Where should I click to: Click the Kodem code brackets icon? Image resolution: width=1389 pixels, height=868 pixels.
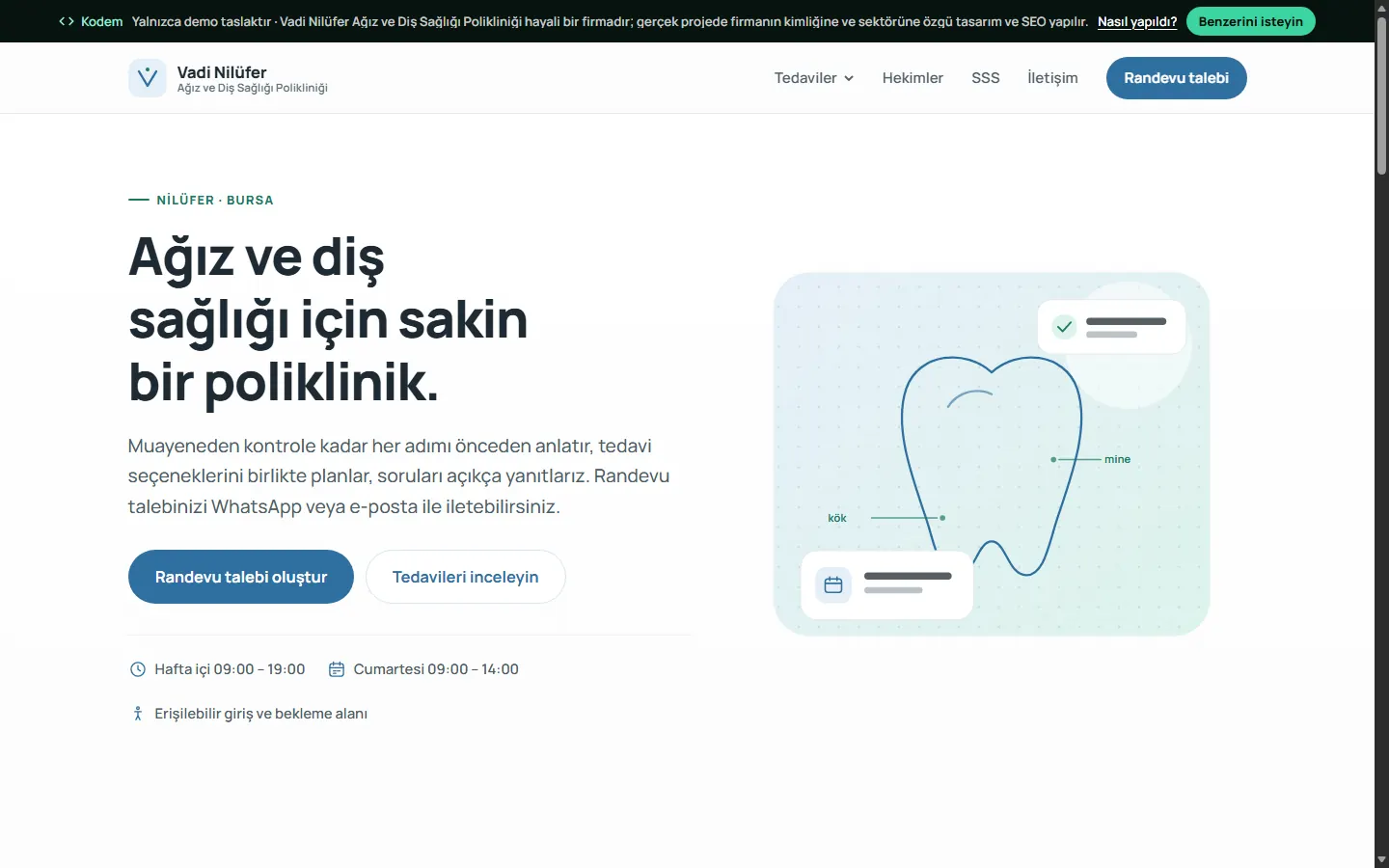tap(67, 21)
